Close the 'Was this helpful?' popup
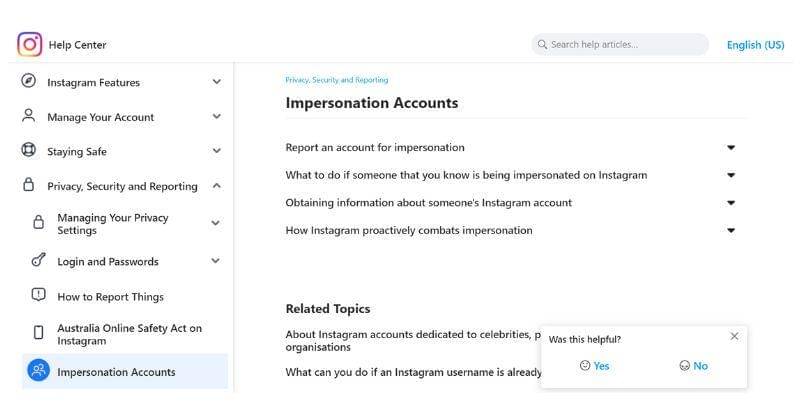Viewport: 800px width, 420px height. click(734, 336)
